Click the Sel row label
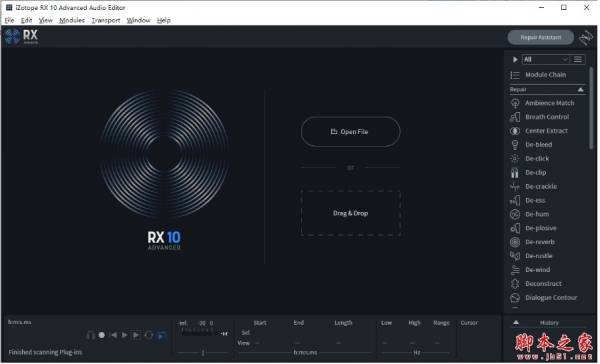 (246, 333)
